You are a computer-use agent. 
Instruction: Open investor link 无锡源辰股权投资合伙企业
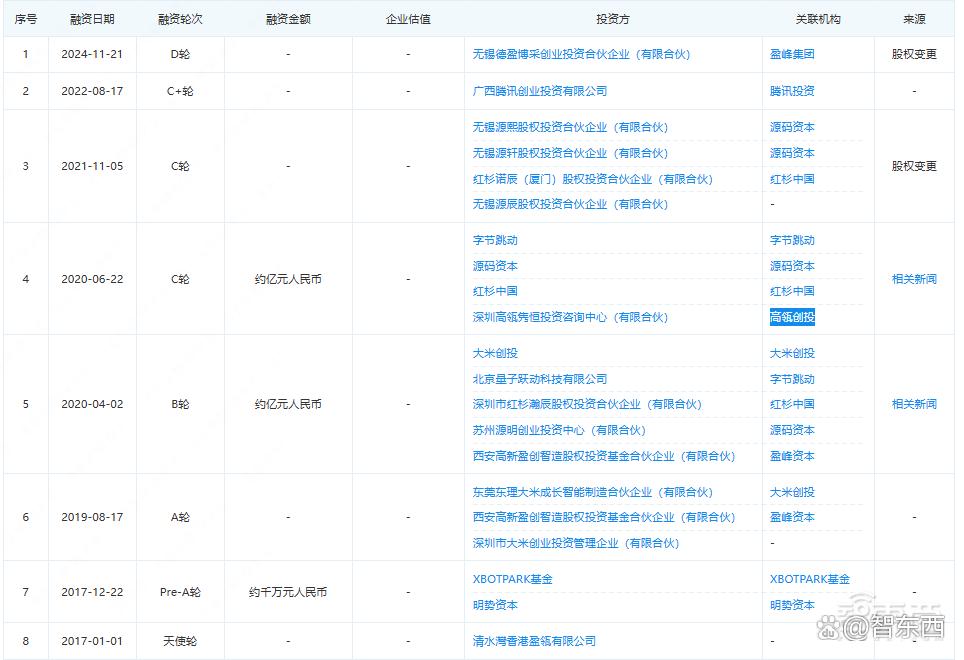coord(570,204)
